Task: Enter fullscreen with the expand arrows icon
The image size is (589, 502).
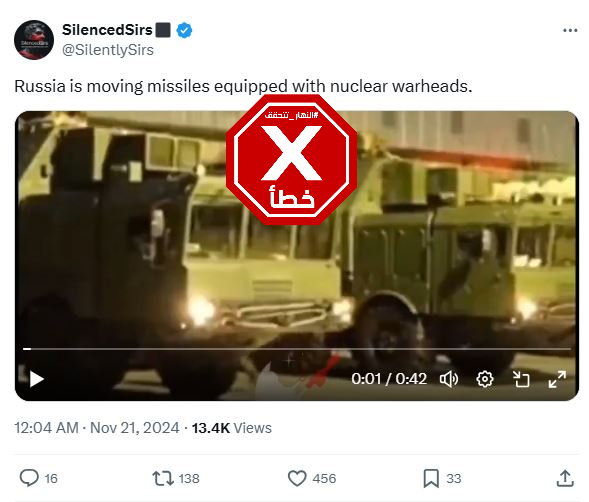Action: point(557,379)
